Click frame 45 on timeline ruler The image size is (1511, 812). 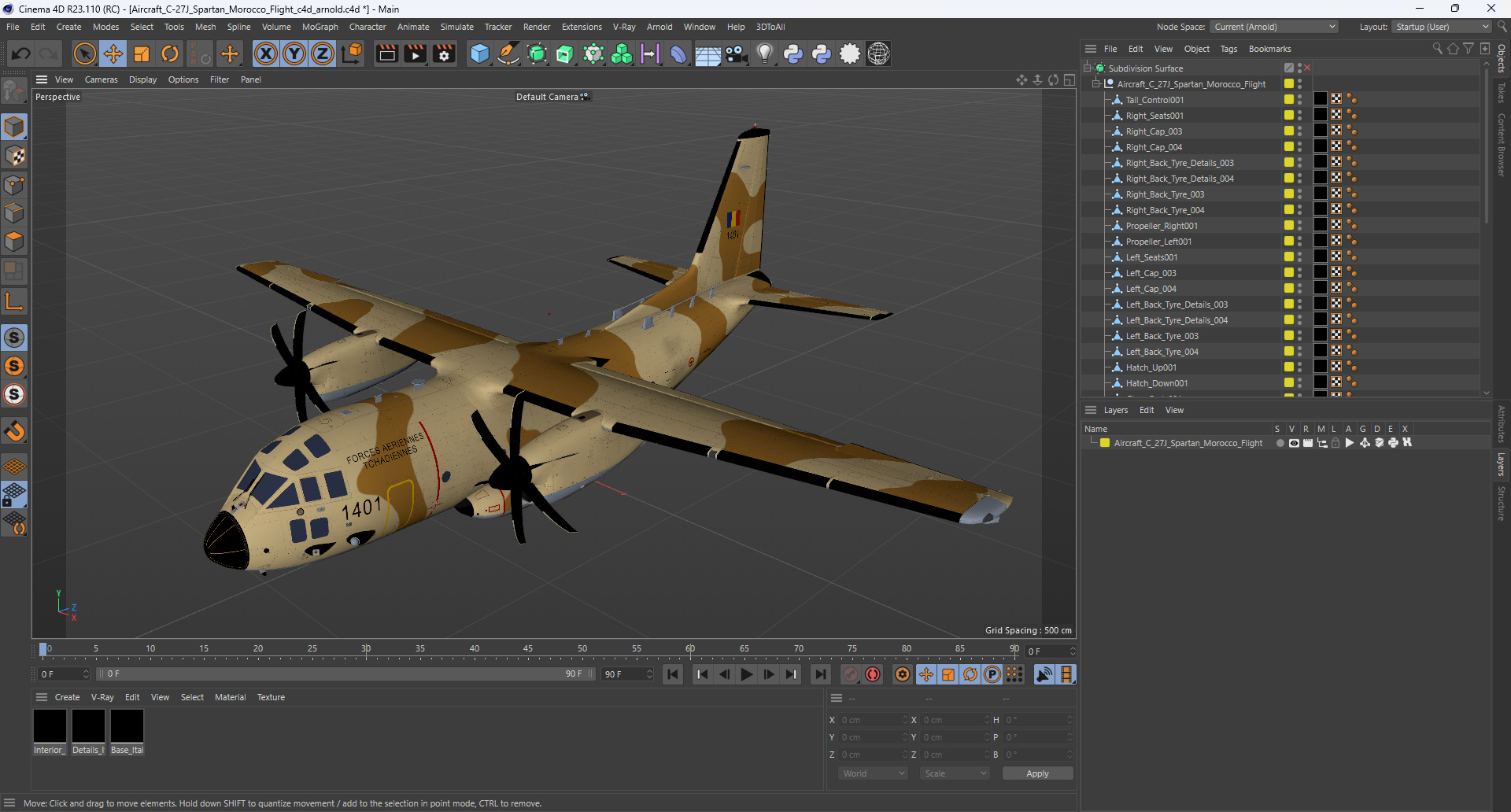pyautogui.click(x=528, y=650)
